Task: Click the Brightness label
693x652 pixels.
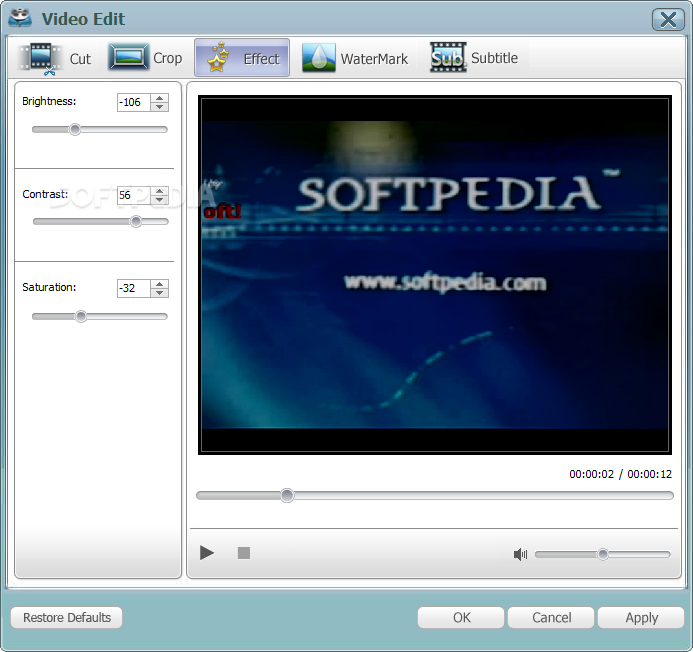Action: [x=49, y=101]
